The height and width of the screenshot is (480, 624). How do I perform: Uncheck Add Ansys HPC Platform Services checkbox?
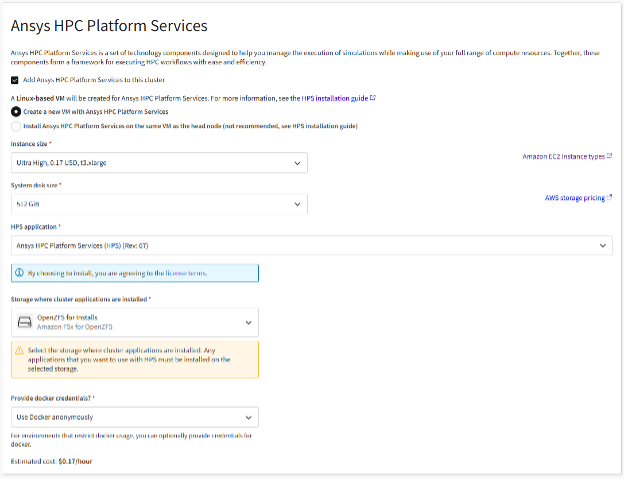click(15, 80)
